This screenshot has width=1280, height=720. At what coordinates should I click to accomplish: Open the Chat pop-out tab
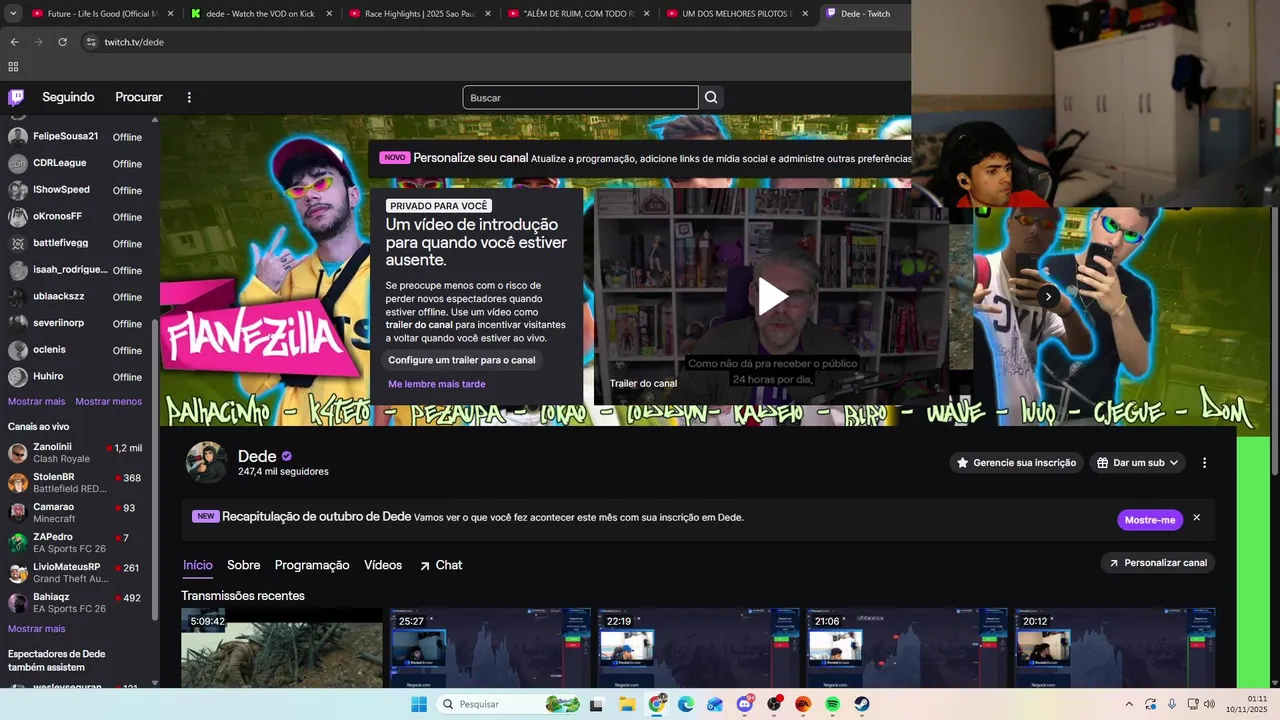tap(441, 565)
